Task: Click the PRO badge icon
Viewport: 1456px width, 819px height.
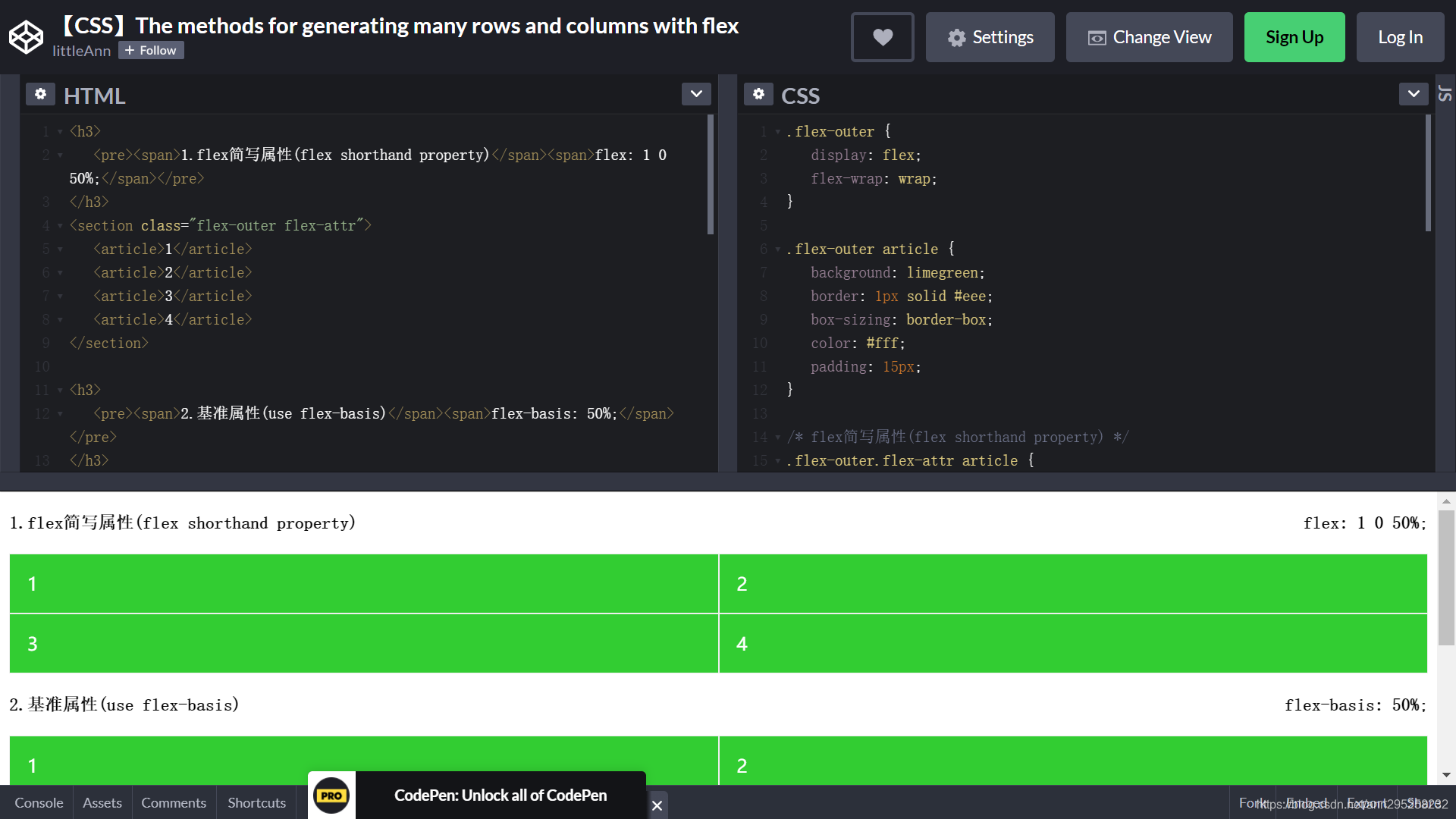Action: tap(331, 795)
